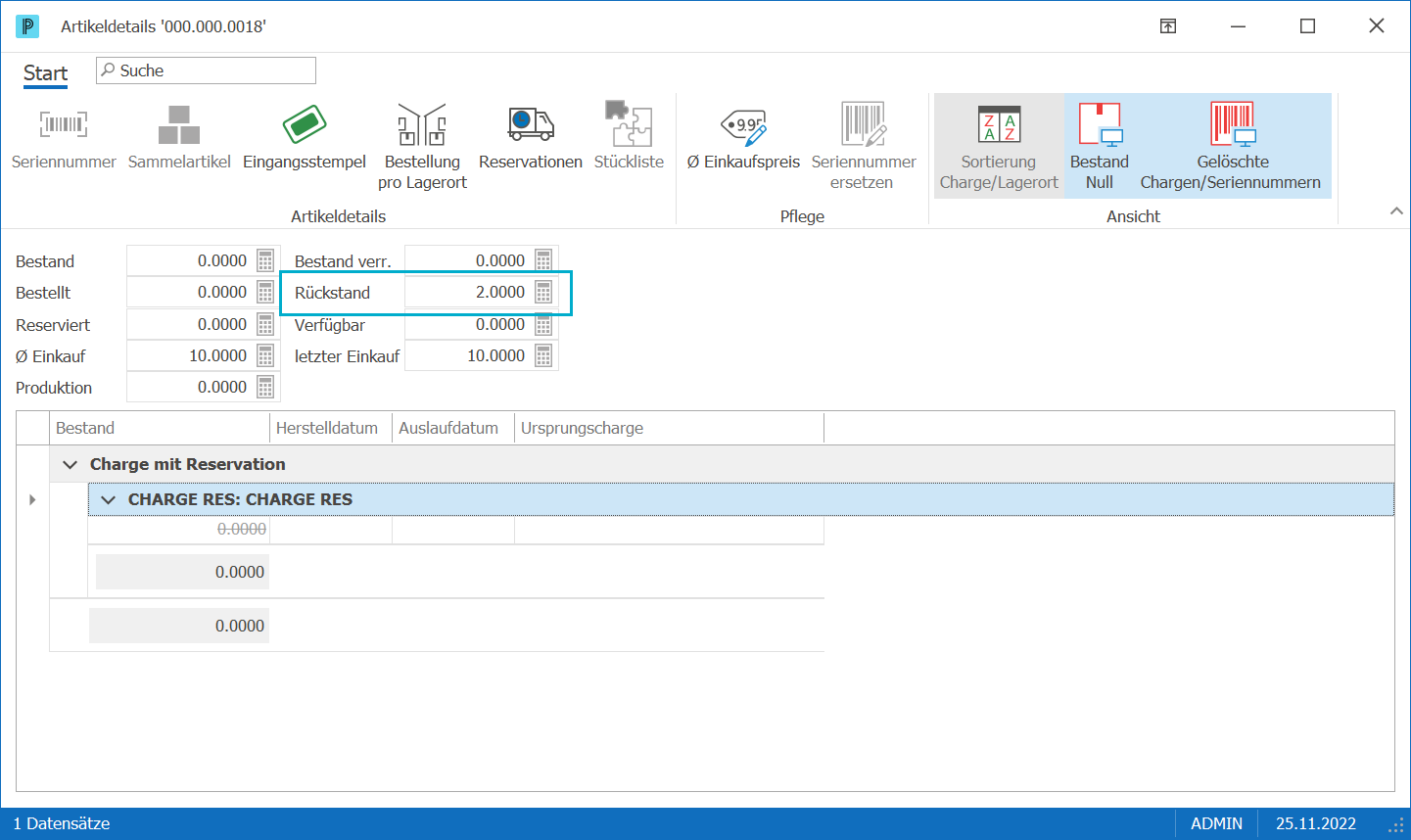Sort by the Bestand column header

160,428
